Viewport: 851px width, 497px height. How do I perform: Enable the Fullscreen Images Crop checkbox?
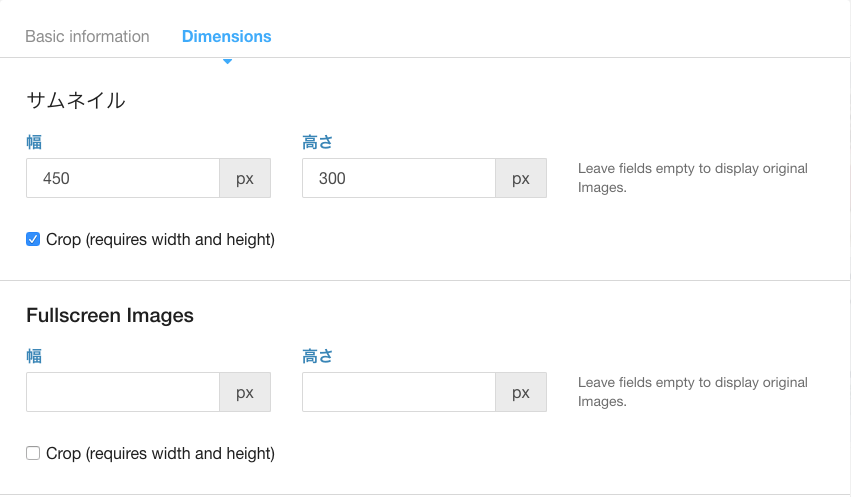(x=33, y=453)
